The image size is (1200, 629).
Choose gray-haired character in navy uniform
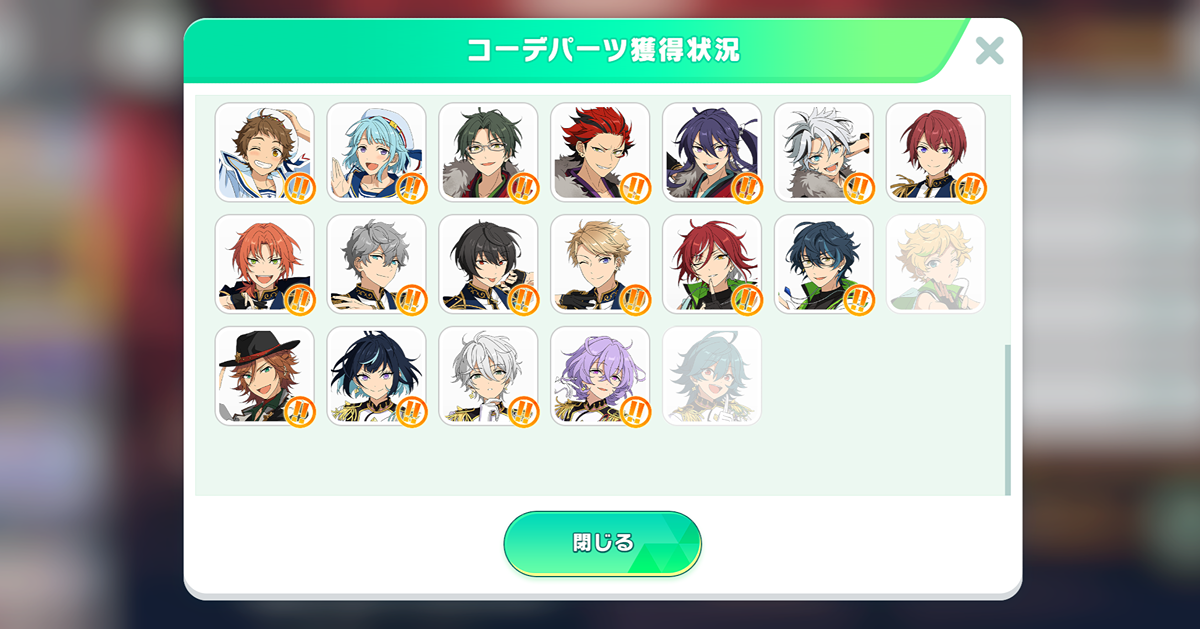click(377, 264)
